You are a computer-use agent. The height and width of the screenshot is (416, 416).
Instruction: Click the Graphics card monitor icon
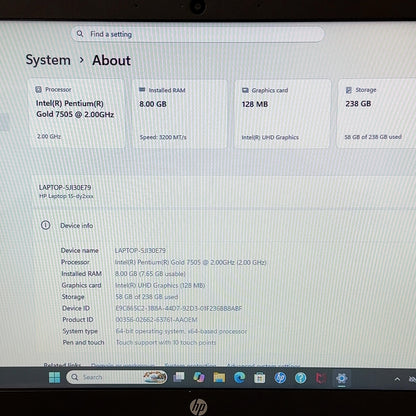click(x=245, y=90)
